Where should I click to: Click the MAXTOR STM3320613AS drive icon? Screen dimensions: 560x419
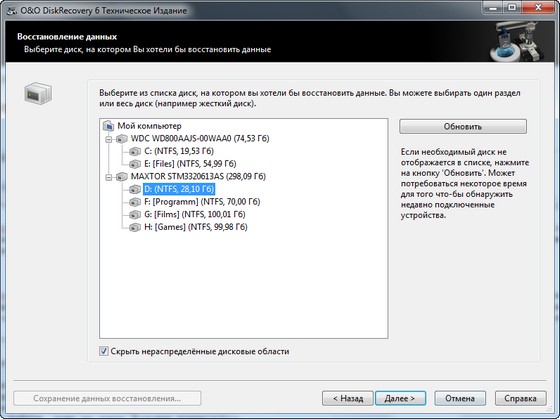click(x=122, y=176)
